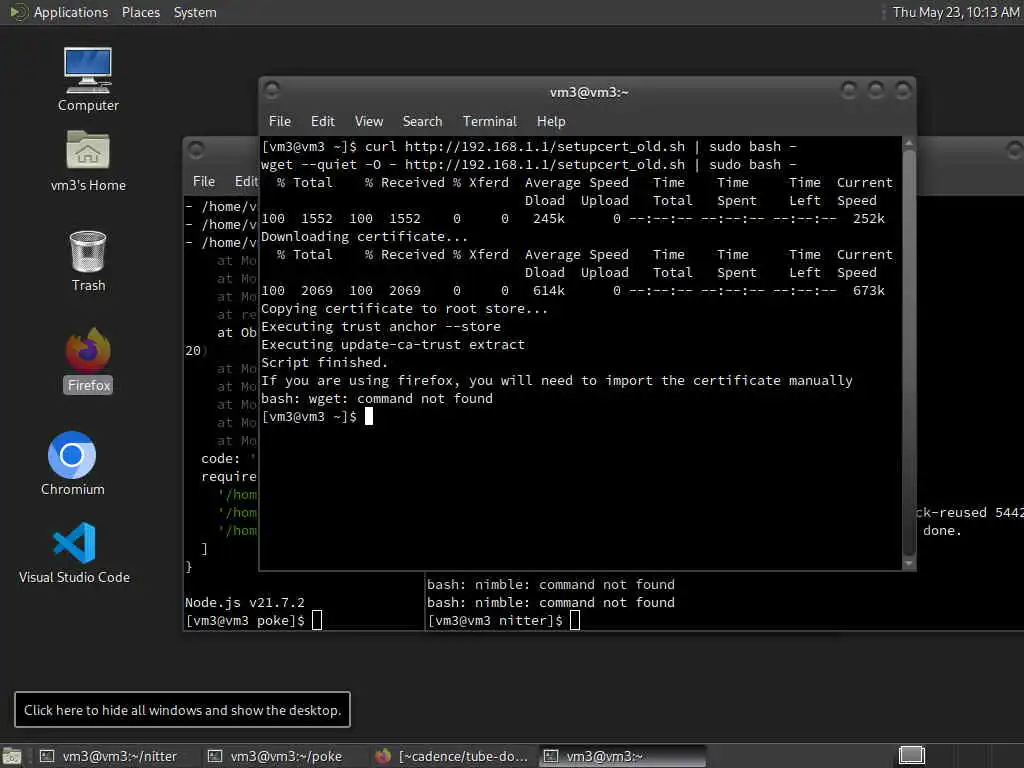Open the Computer desktop icon
1024x768 pixels.
click(88, 79)
